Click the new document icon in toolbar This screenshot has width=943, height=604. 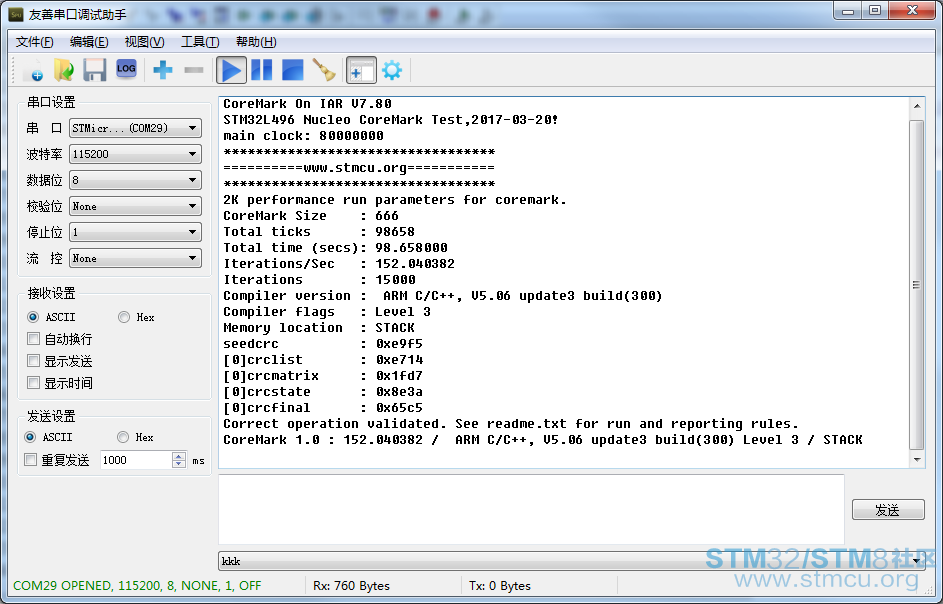(34, 70)
